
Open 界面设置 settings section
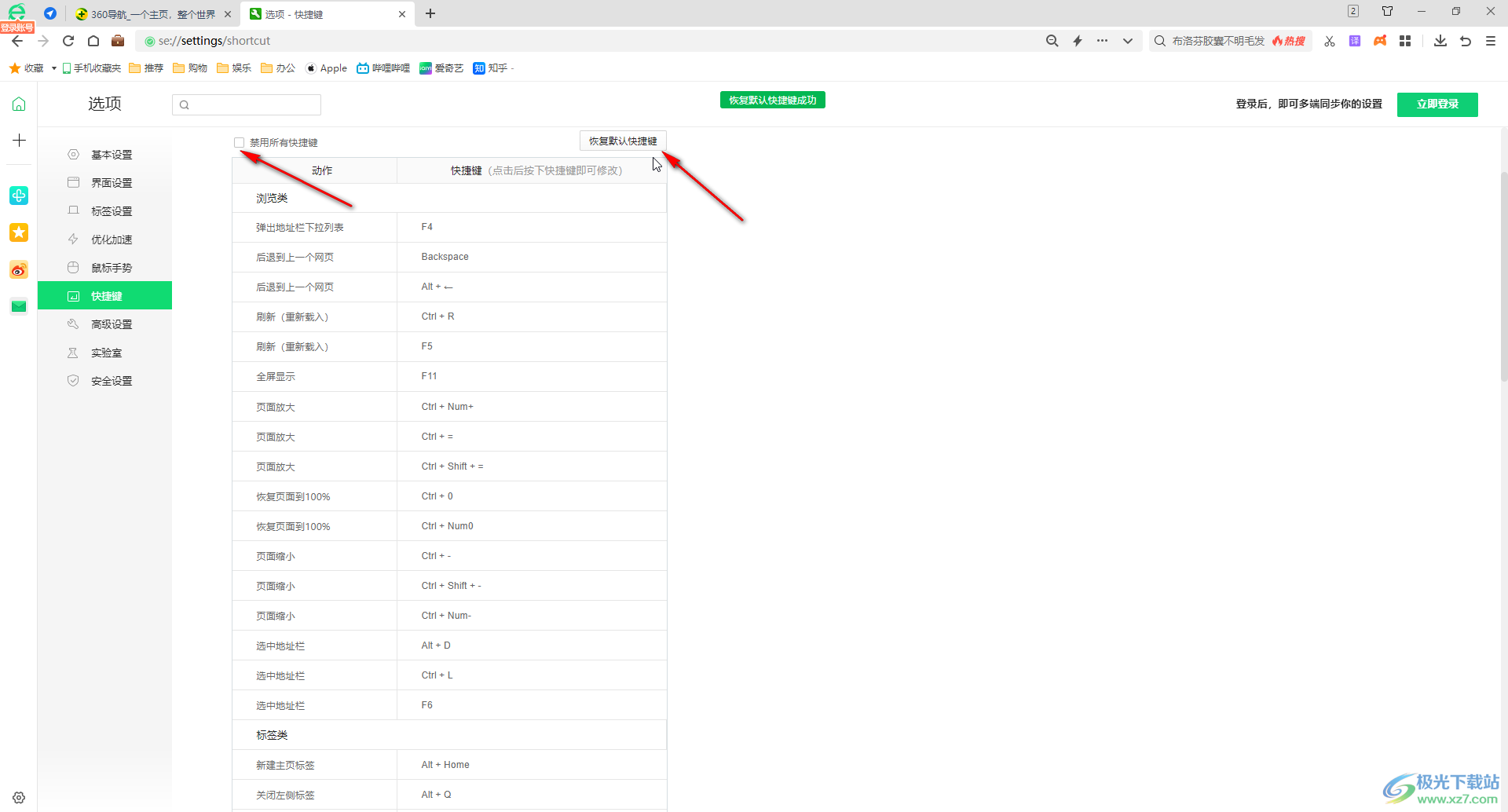(105, 183)
